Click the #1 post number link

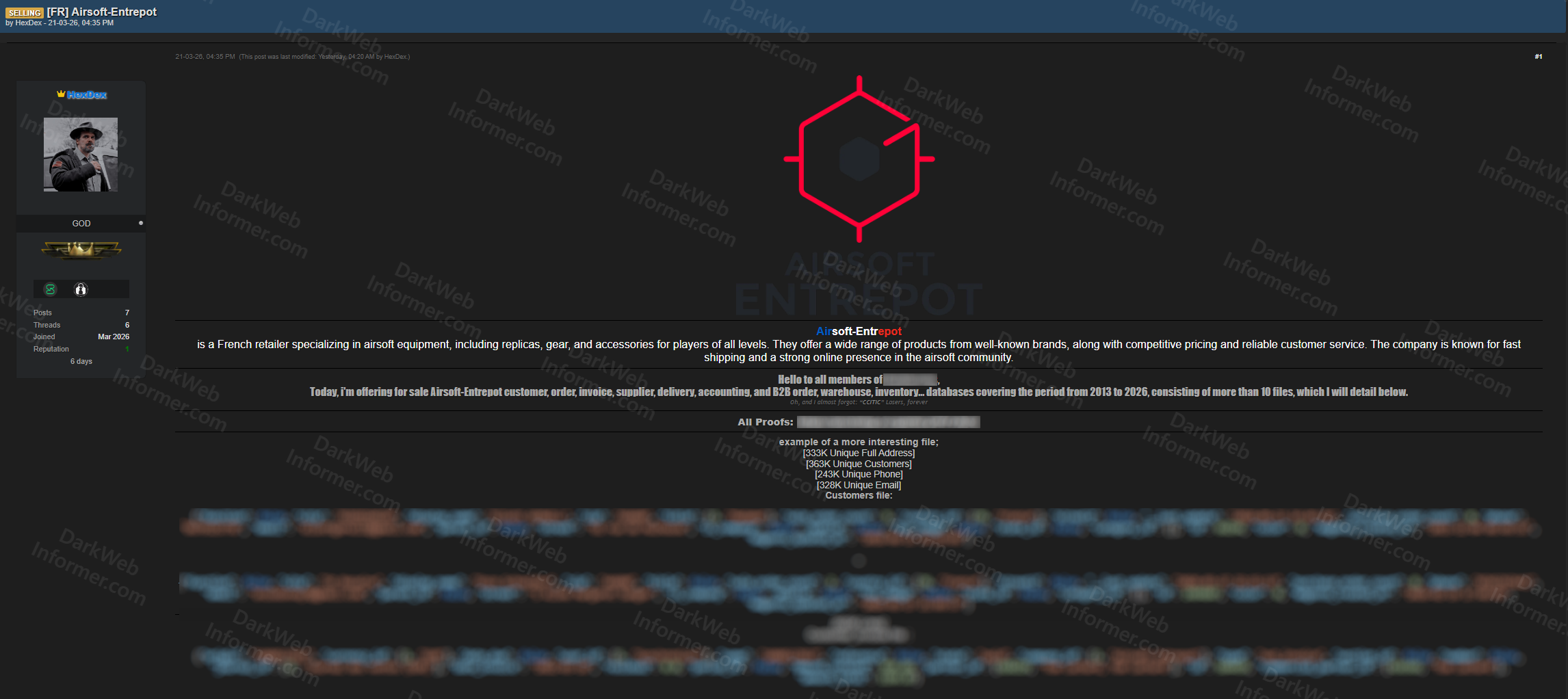(x=1538, y=57)
